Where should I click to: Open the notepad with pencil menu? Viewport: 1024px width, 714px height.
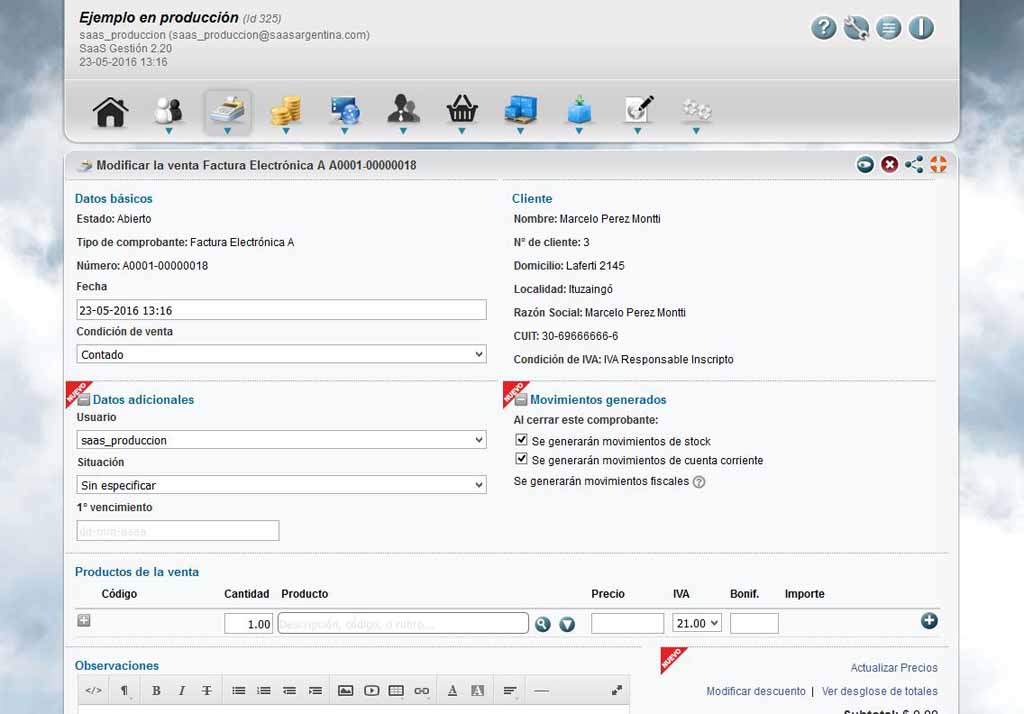click(x=638, y=110)
